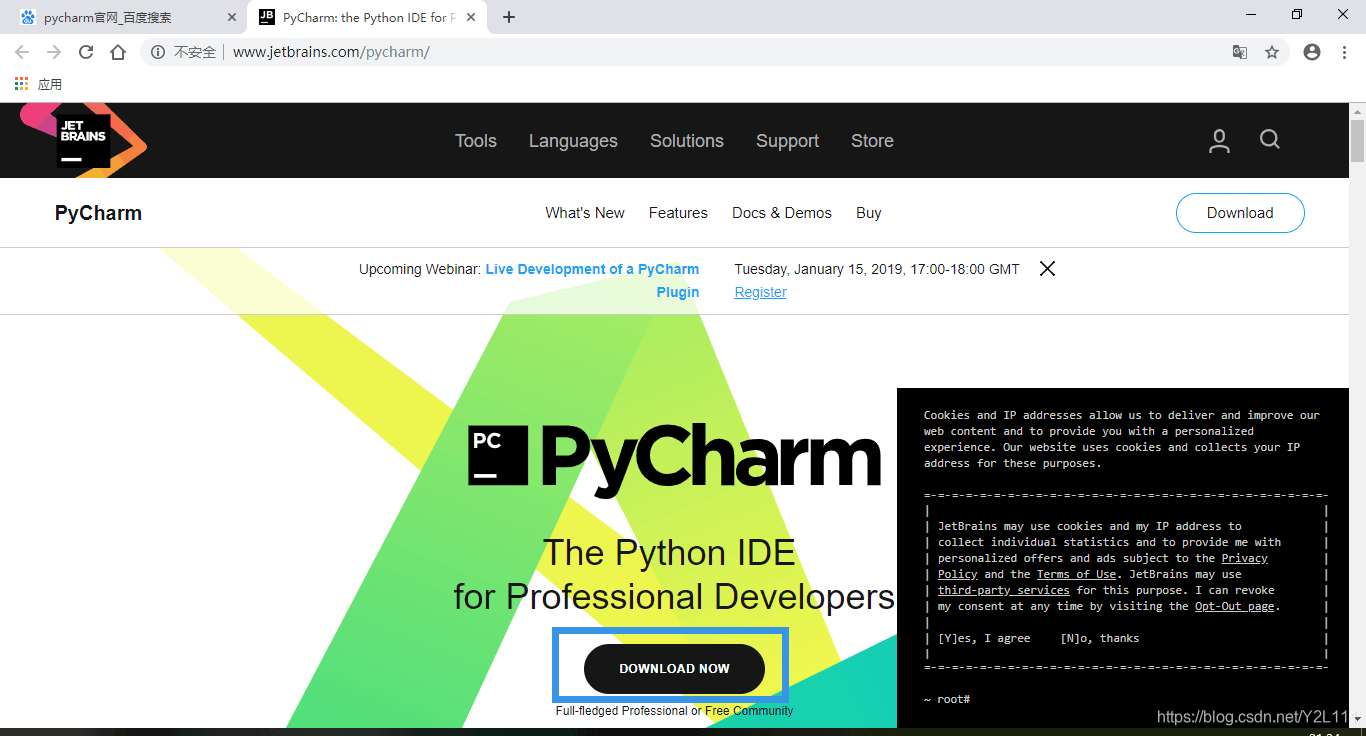The height and width of the screenshot is (736, 1366).
Task: Dismiss the webinar banner with X
Action: tap(1047, 268)
